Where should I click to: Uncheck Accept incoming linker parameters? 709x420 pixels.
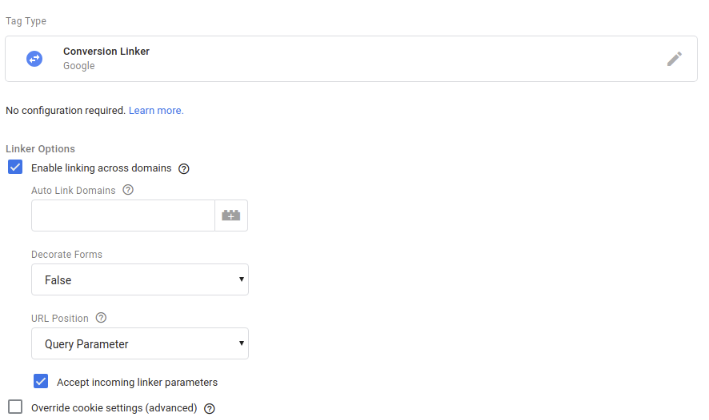click(41, 381)
